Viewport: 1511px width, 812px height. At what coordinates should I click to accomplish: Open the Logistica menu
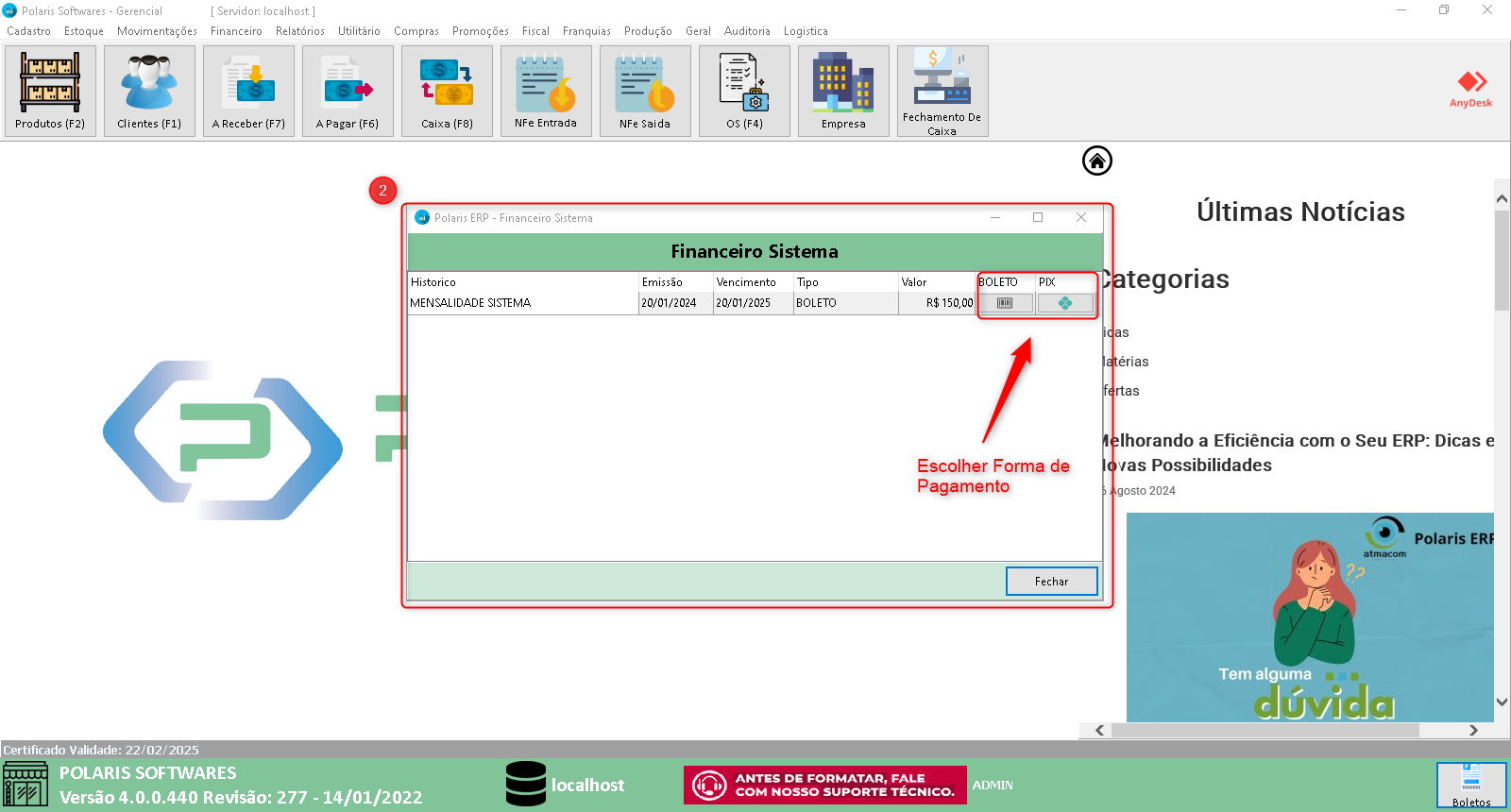(806, 31)
